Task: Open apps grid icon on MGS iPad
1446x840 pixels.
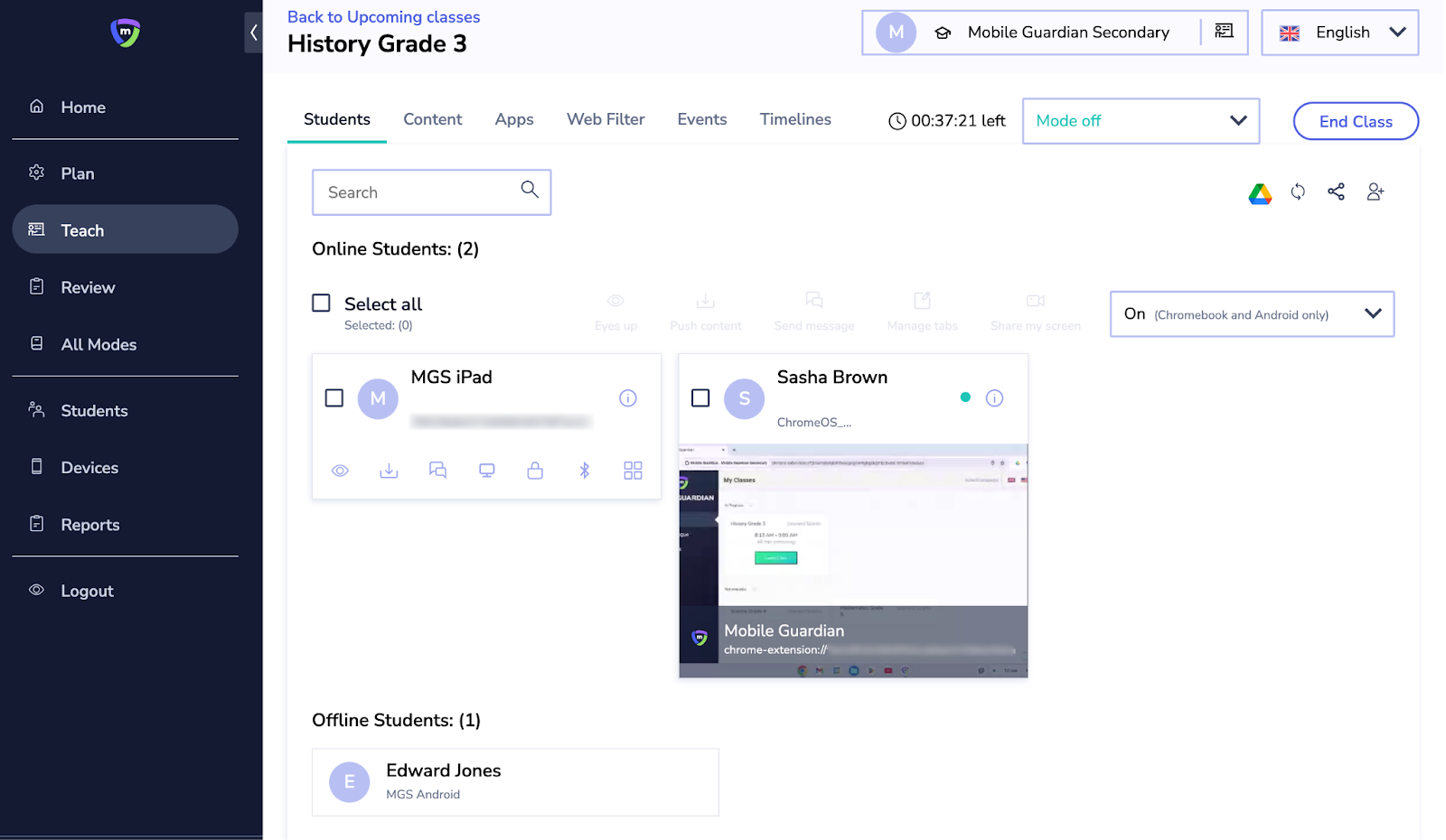Action: (x=633, y=471)
